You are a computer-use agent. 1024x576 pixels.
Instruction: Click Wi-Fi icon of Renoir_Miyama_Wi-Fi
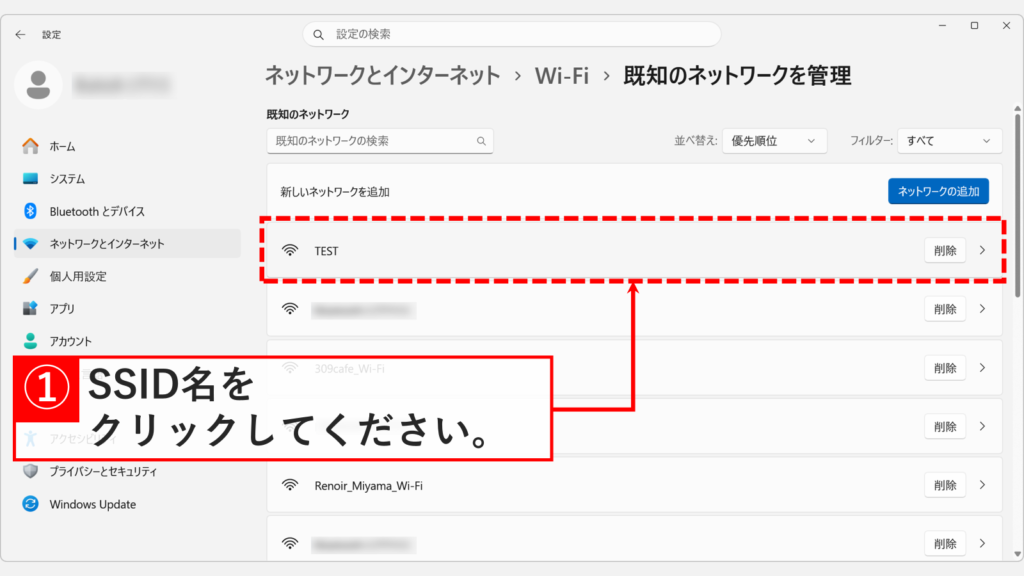click(x=290, y=485)
